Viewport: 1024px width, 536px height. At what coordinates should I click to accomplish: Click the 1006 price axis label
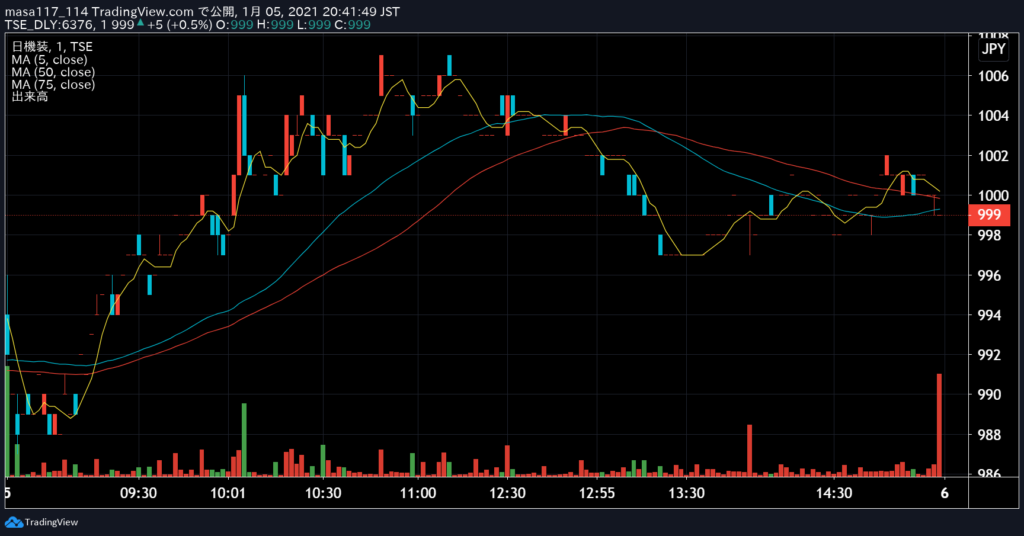pos(993,76)
